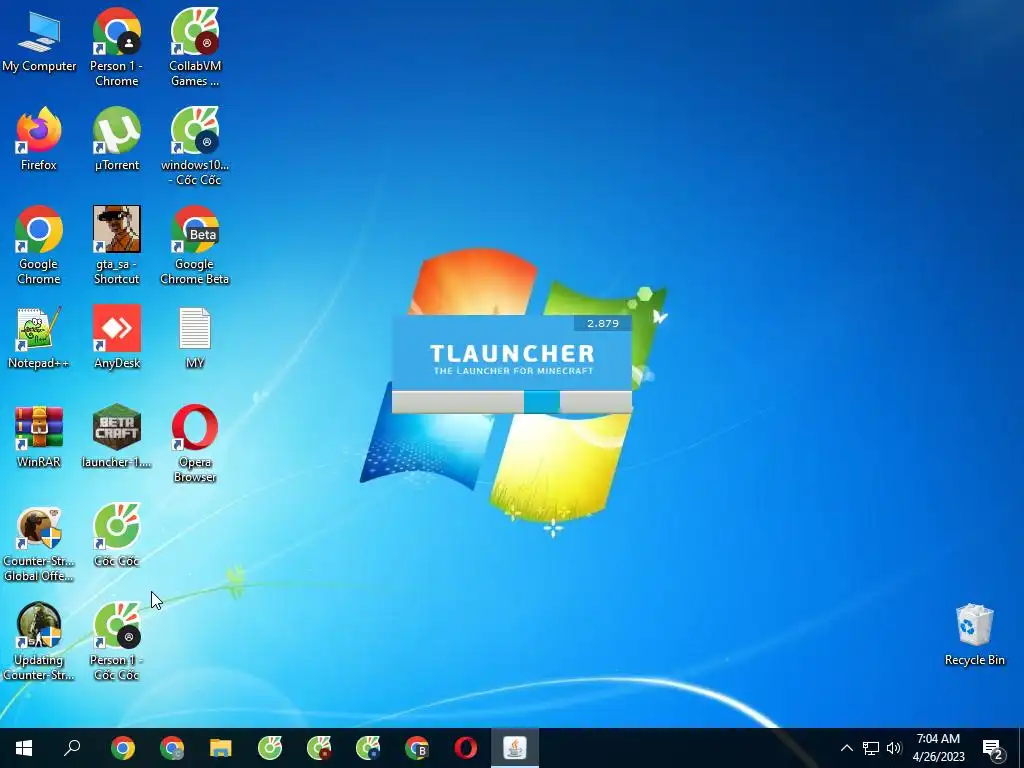Open Cốc Cốc taskbar icon with blue badge
1024x768 pixels.
pos(368,748)
